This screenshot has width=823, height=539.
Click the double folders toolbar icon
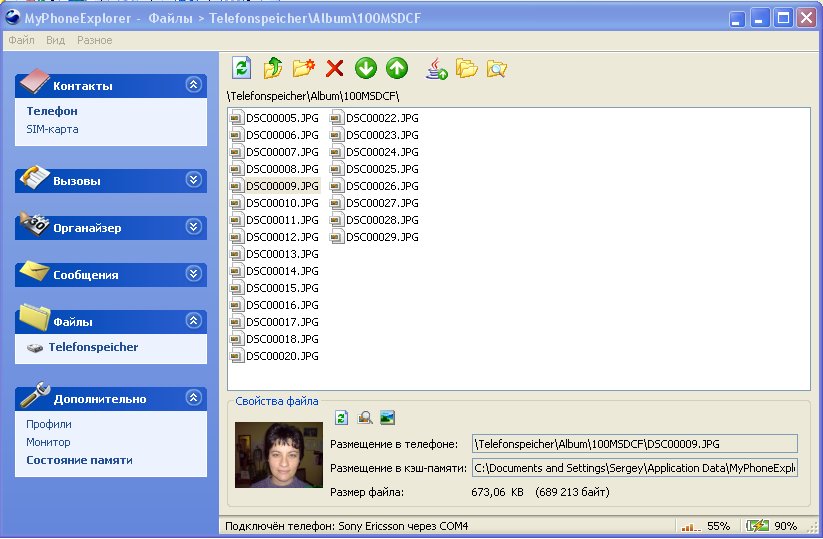467,68
